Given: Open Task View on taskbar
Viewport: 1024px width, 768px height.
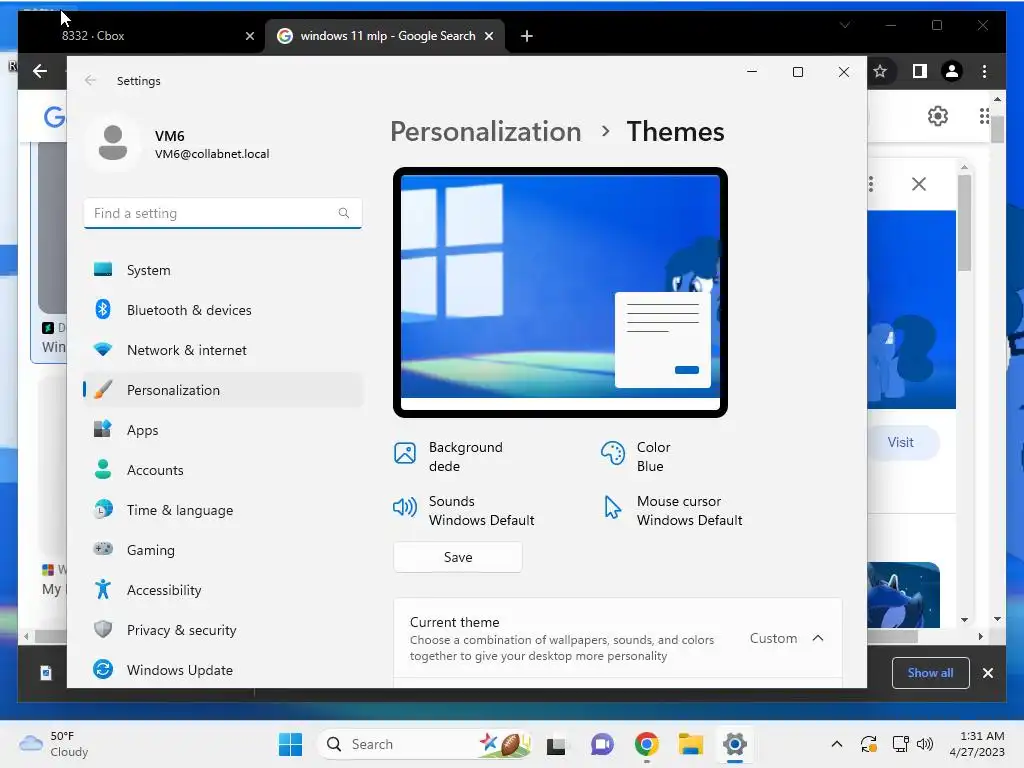Looking at the screenshot, I should coord(556,744).
